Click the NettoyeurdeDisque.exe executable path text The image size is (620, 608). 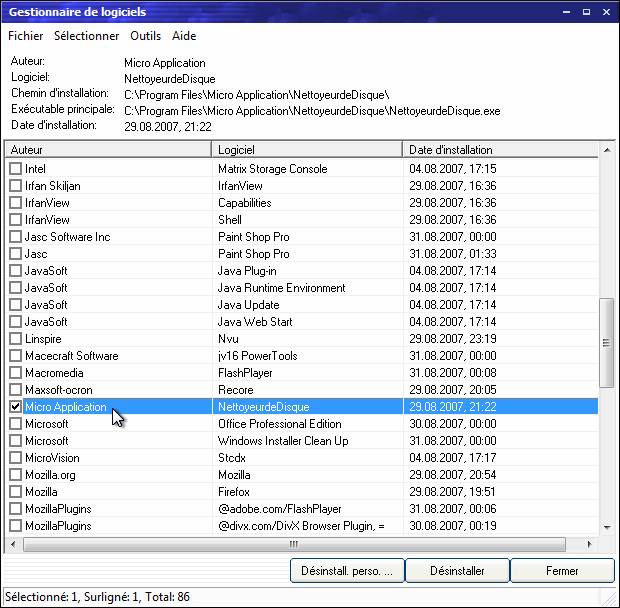[312, 111]
